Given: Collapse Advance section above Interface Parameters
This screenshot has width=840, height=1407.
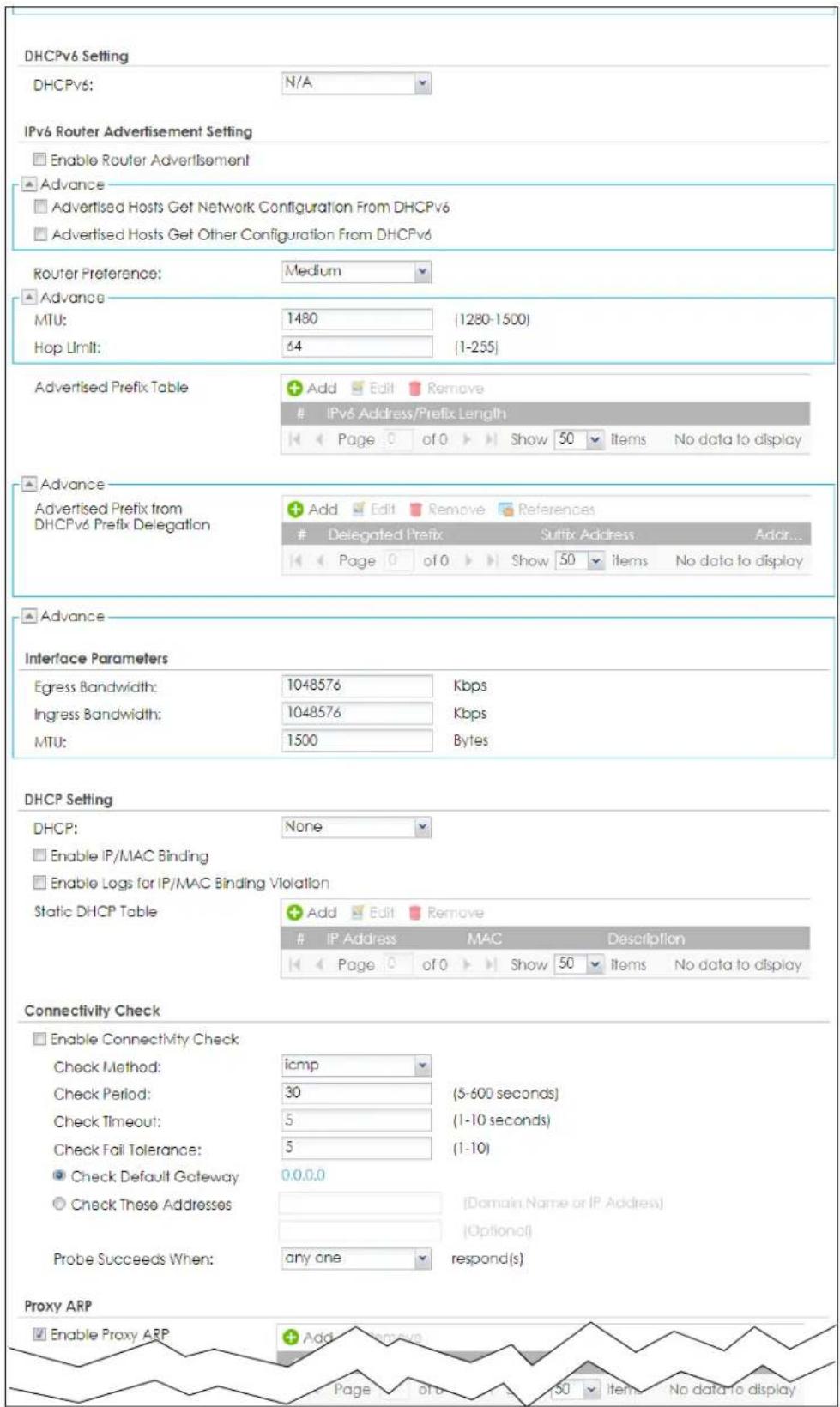Looking at the screenshot, I should 29,617.
